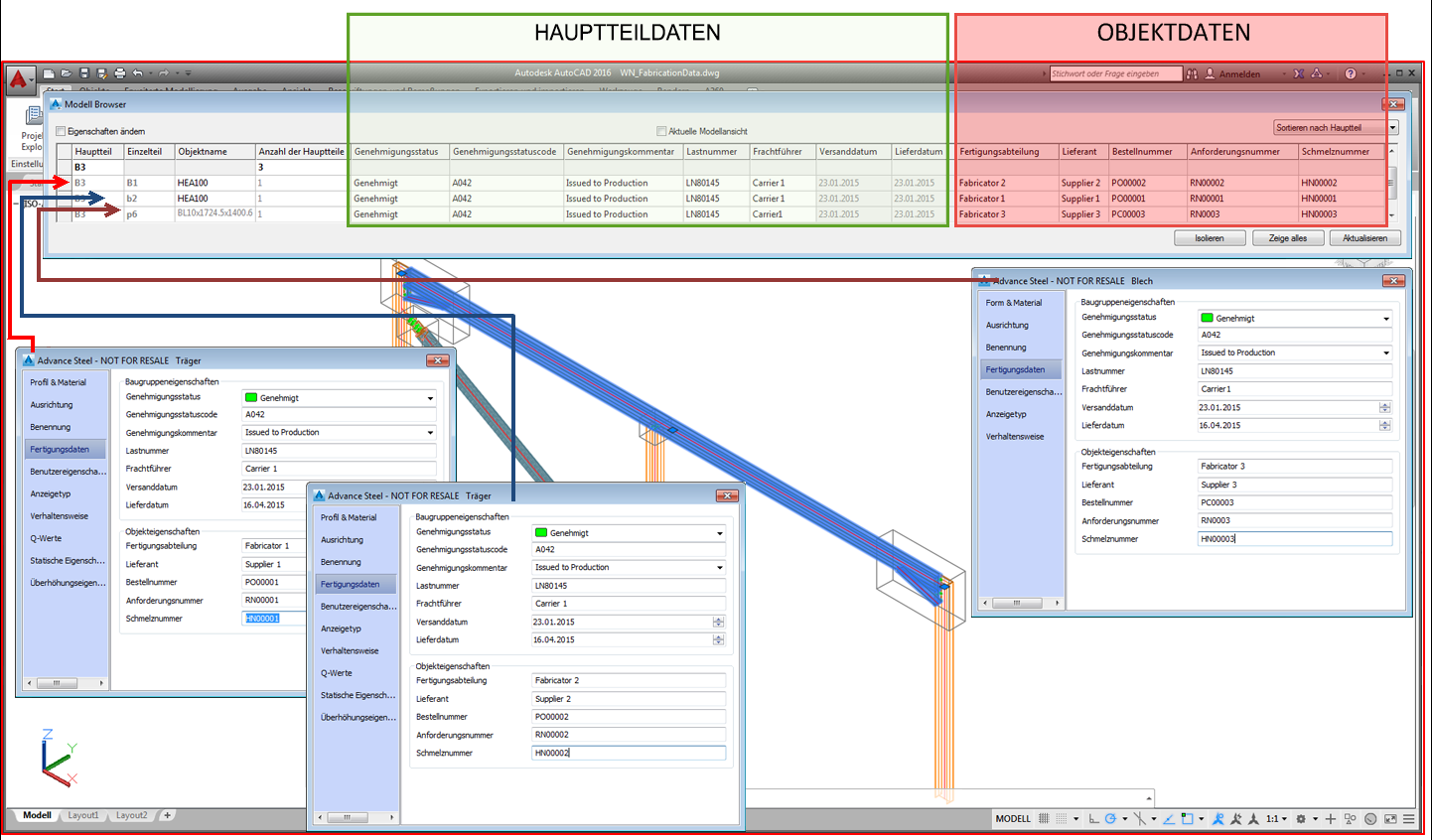Switch to the Layout1 tab
Image resolution: width=1432 pixels, height=840 pixels.
pos(83,815)
